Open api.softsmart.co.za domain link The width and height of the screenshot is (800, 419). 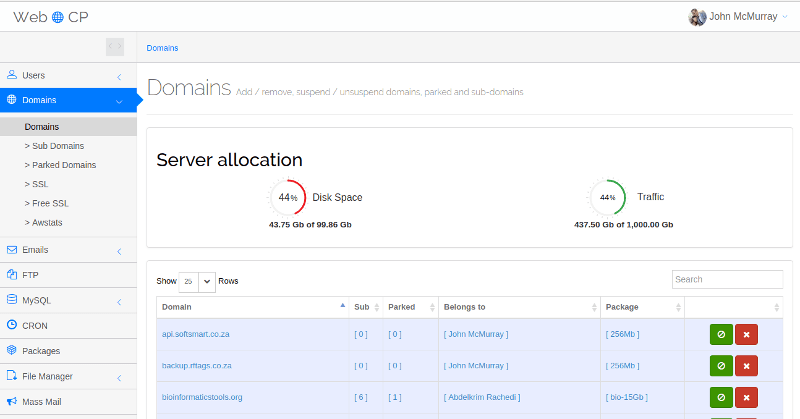(x=195, y=334)
